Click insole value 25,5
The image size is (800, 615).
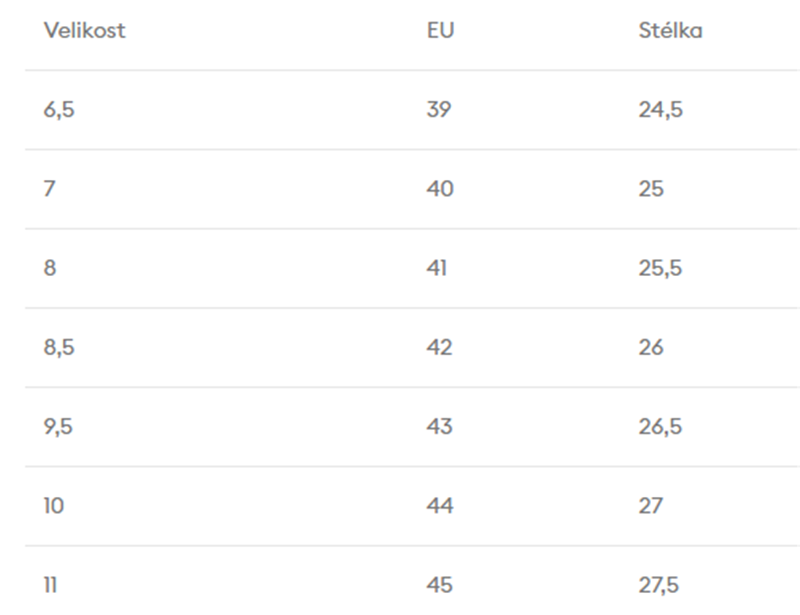[x=660, y=268]
